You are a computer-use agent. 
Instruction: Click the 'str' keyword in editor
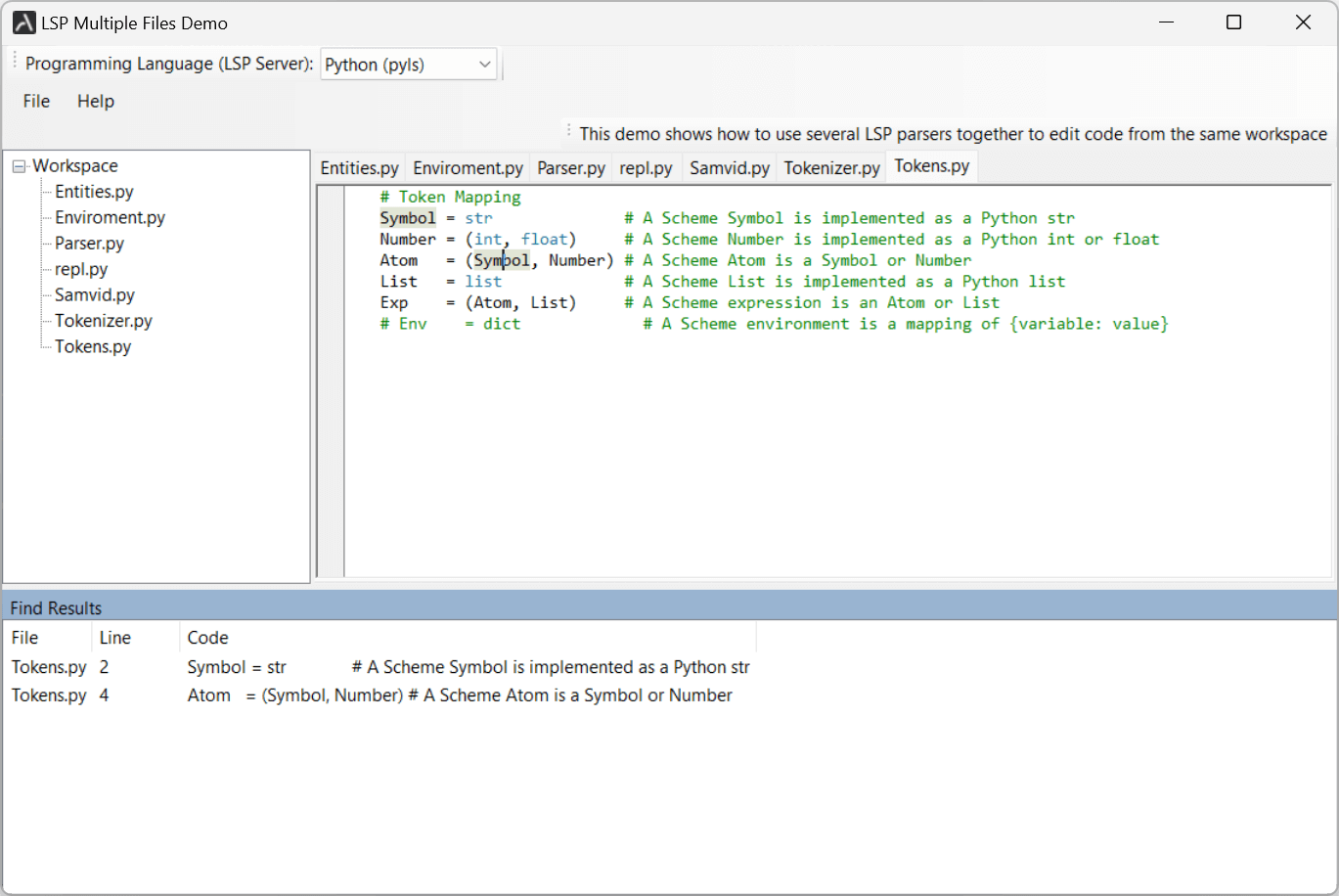point(479,218)
